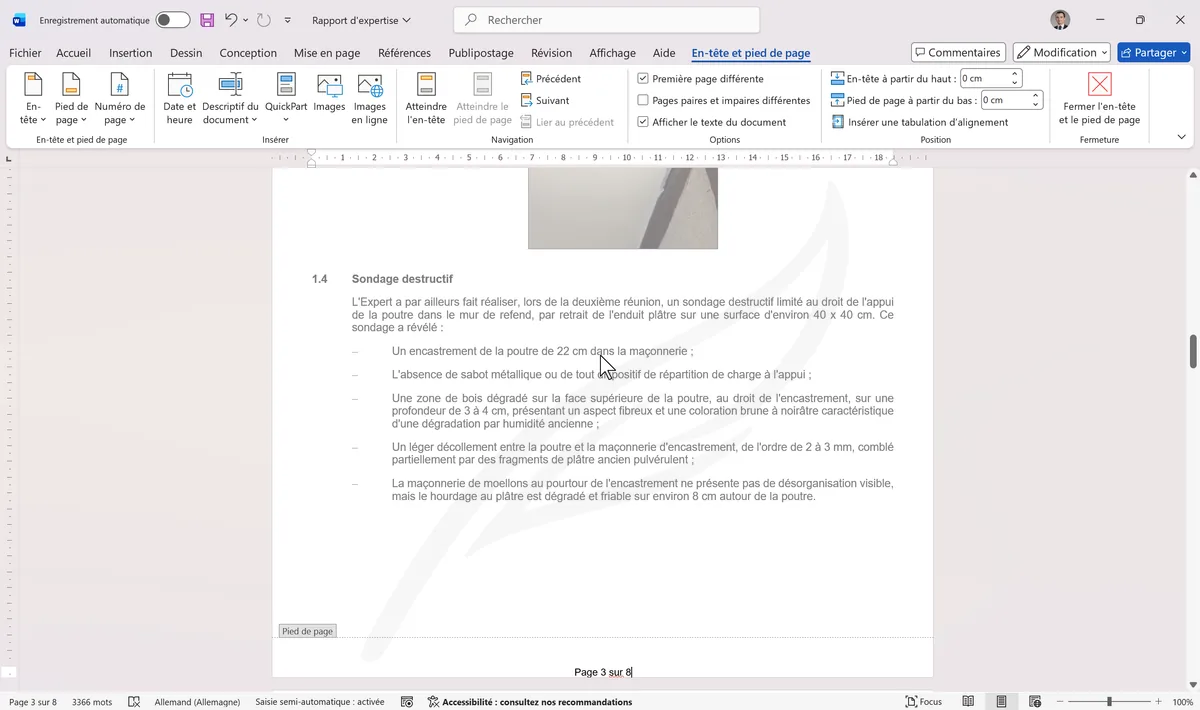Insert Images en ligne
This screenshot has height=710, width=1200.
369,98
